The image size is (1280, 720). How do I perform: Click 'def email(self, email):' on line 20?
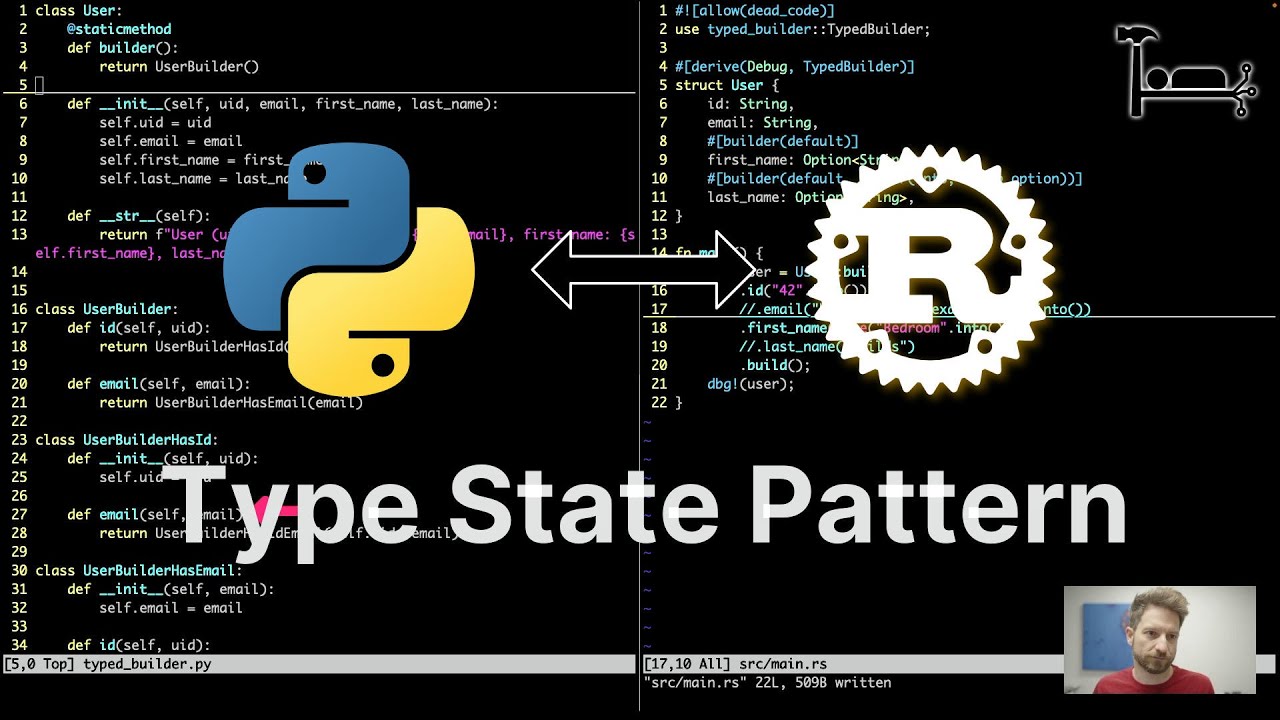click(x=159, y=383)
